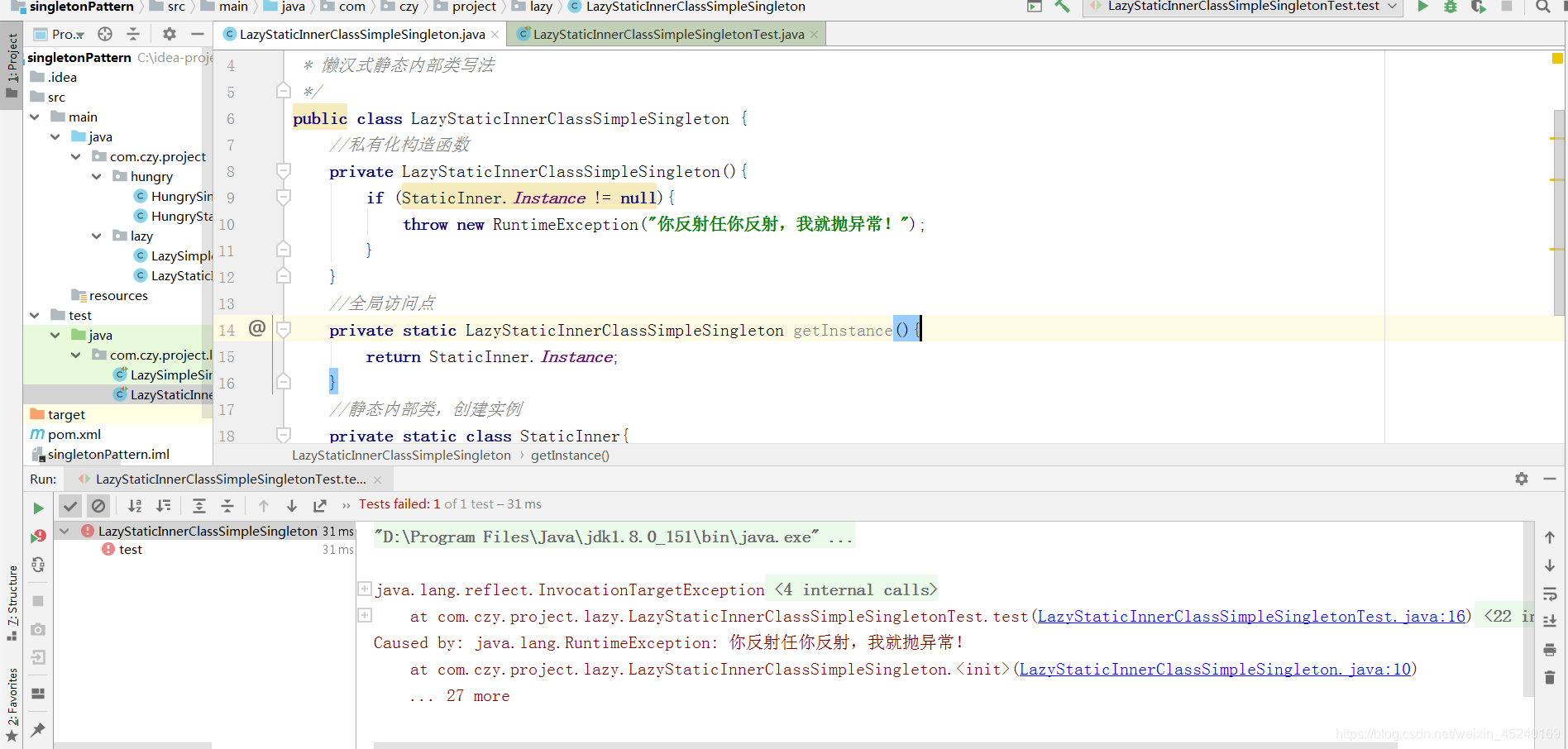1568x749 pixels.
Task: Run with coverage from the top toolbar
Action: [1479, 7]
